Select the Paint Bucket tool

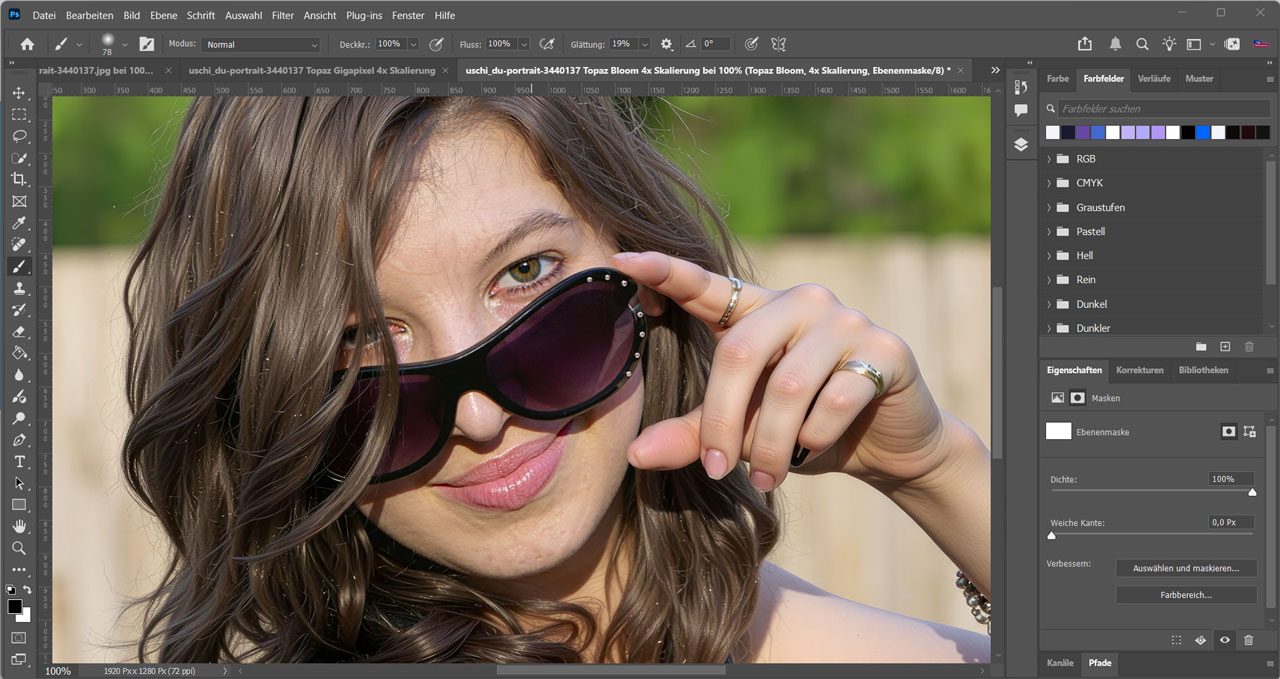(x=19, y=353)
